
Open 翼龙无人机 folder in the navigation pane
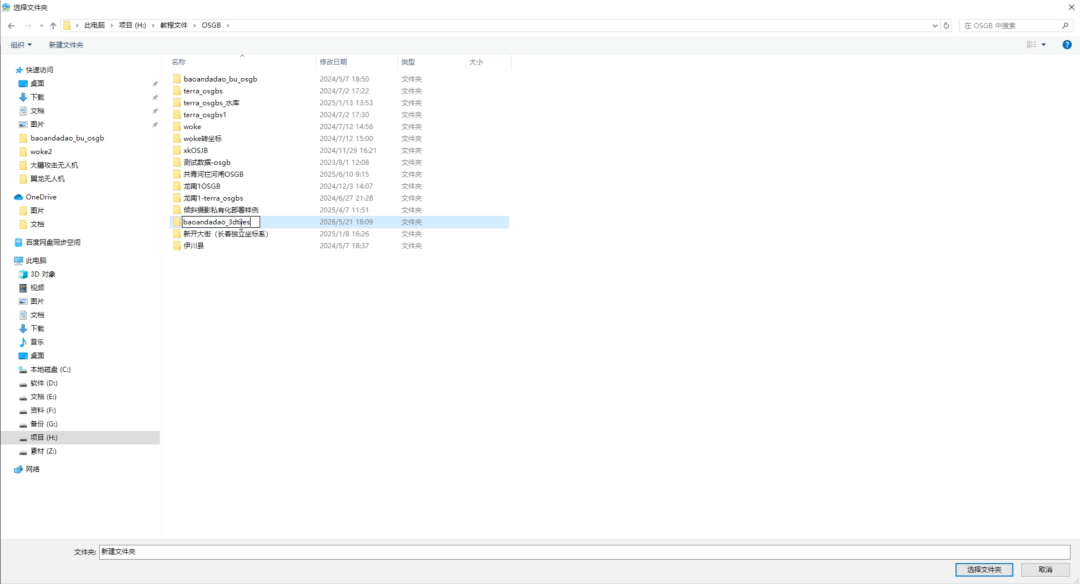47,178
